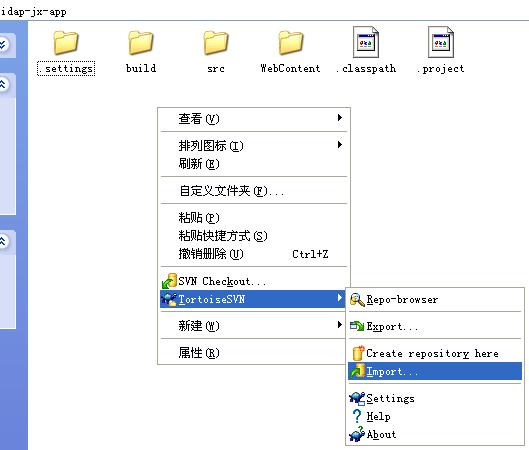Screen dimensions: 529x450
Task: Click the idap-jx-app title text
Action: [x=33, y=12]
